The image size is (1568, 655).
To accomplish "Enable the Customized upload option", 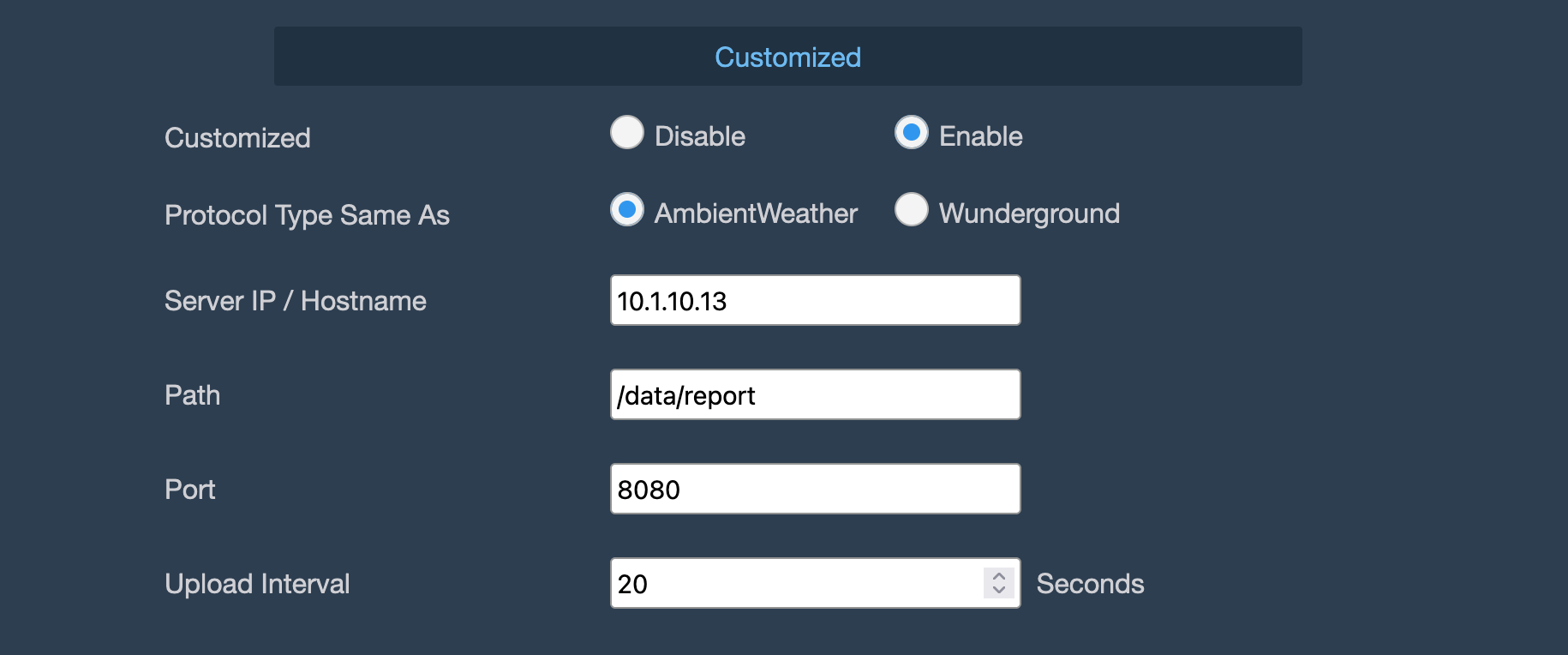I will [x=912, y=133].
